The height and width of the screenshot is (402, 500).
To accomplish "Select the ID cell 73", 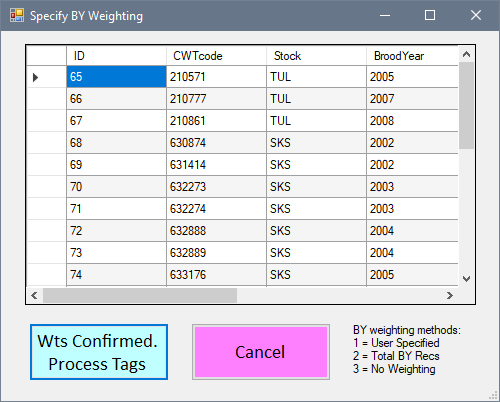I will tap(116, 253).
